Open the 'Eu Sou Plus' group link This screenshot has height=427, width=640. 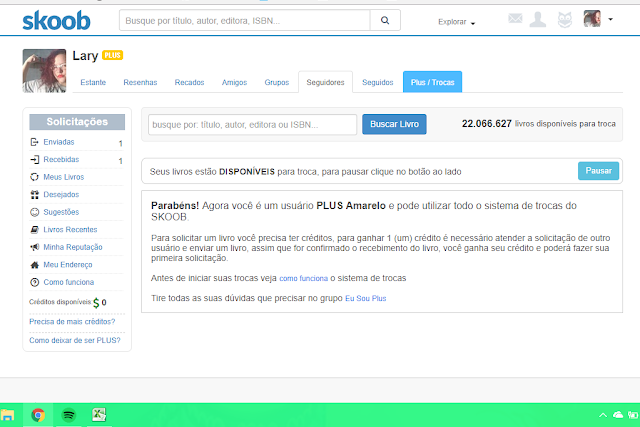(x=366, y=298)
